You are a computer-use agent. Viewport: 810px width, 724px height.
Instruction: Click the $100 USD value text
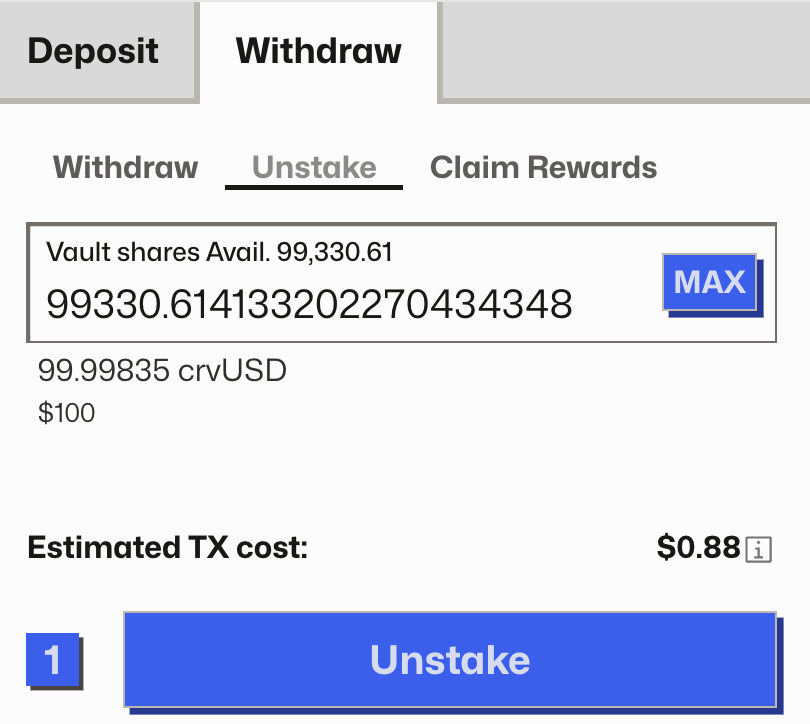[x=67, y=412]
